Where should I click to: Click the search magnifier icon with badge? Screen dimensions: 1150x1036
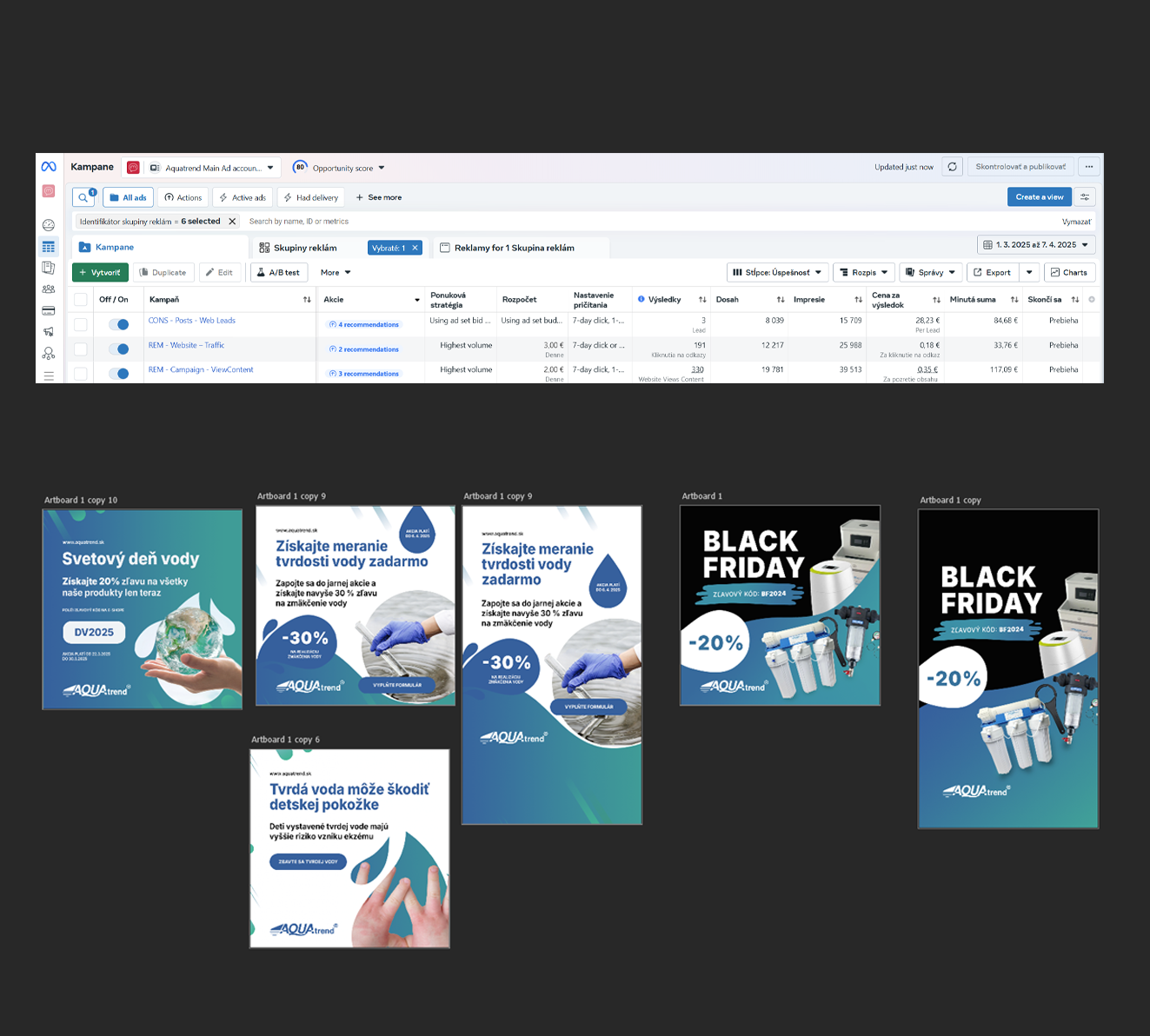point(84,197)
